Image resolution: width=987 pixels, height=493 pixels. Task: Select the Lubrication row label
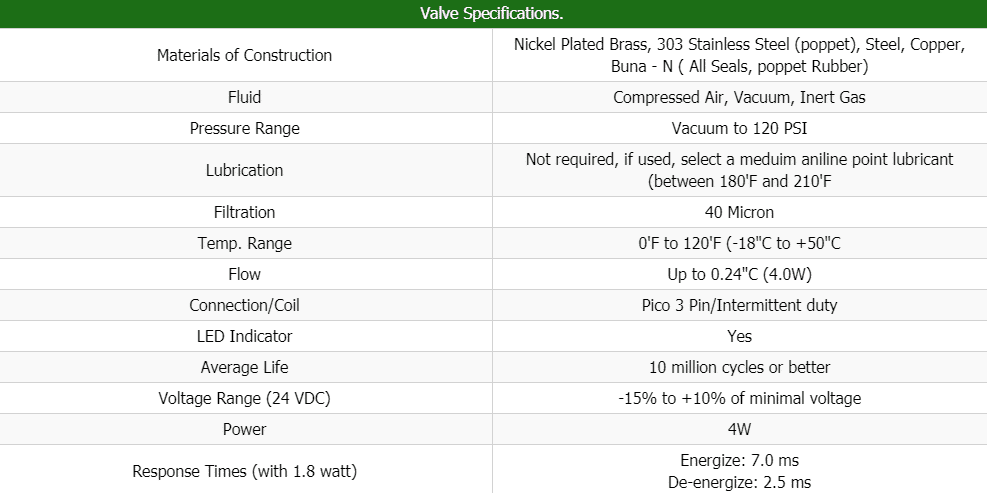coord(244,170)
